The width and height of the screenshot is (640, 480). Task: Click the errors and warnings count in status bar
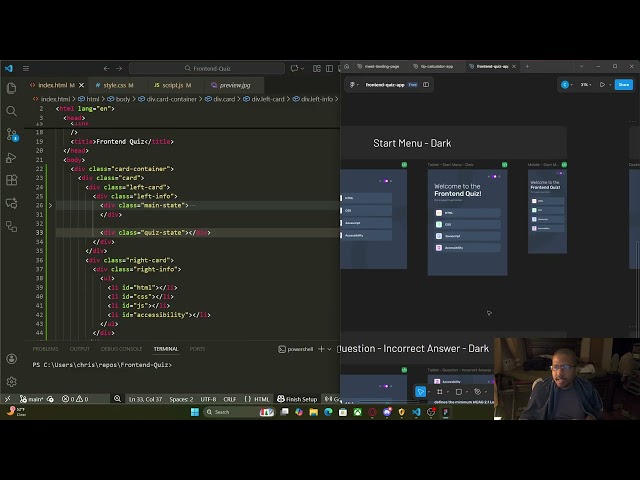point(75,399)
